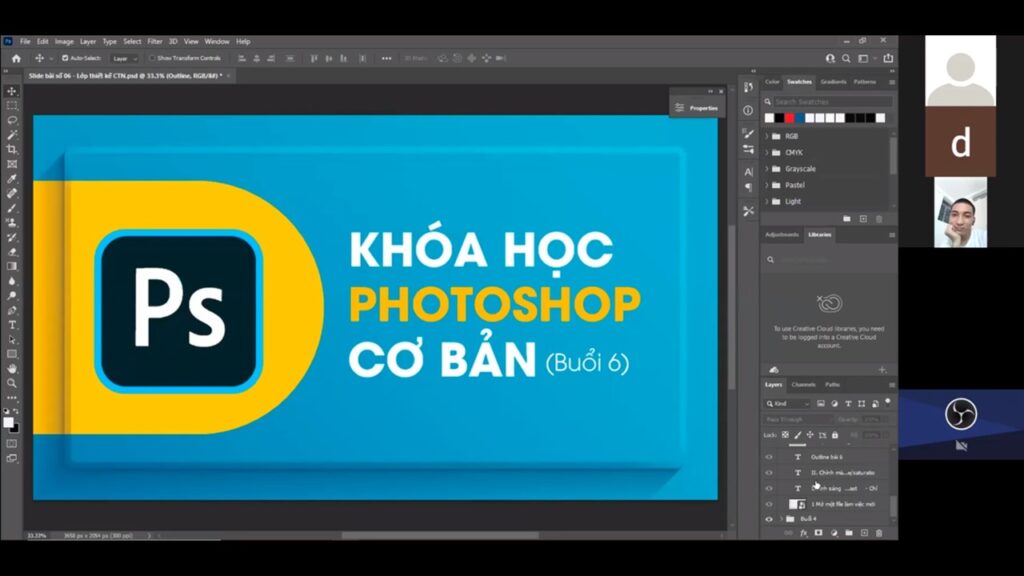Toggle the Auto-Select checkbox
The height and width of the screenshot is (576, 1024).
point(65,58)
